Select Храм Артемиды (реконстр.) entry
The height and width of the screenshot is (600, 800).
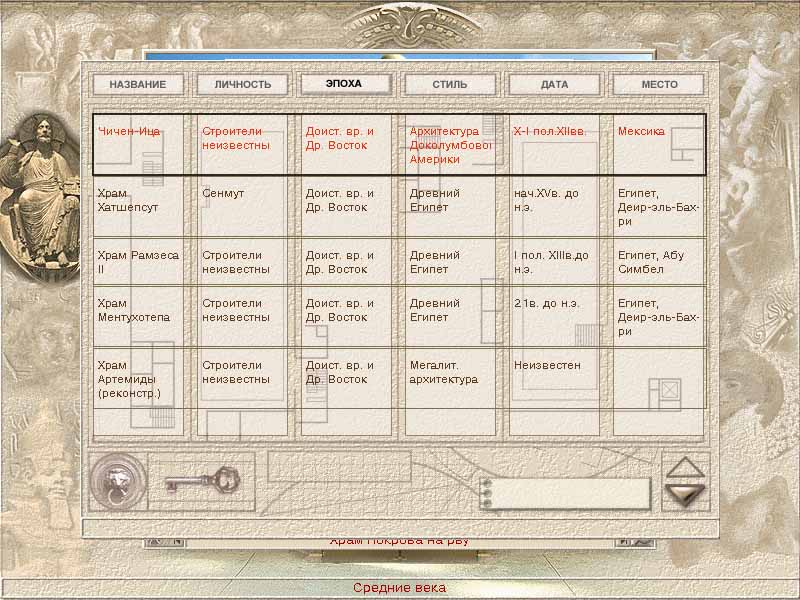coord(130,379)
